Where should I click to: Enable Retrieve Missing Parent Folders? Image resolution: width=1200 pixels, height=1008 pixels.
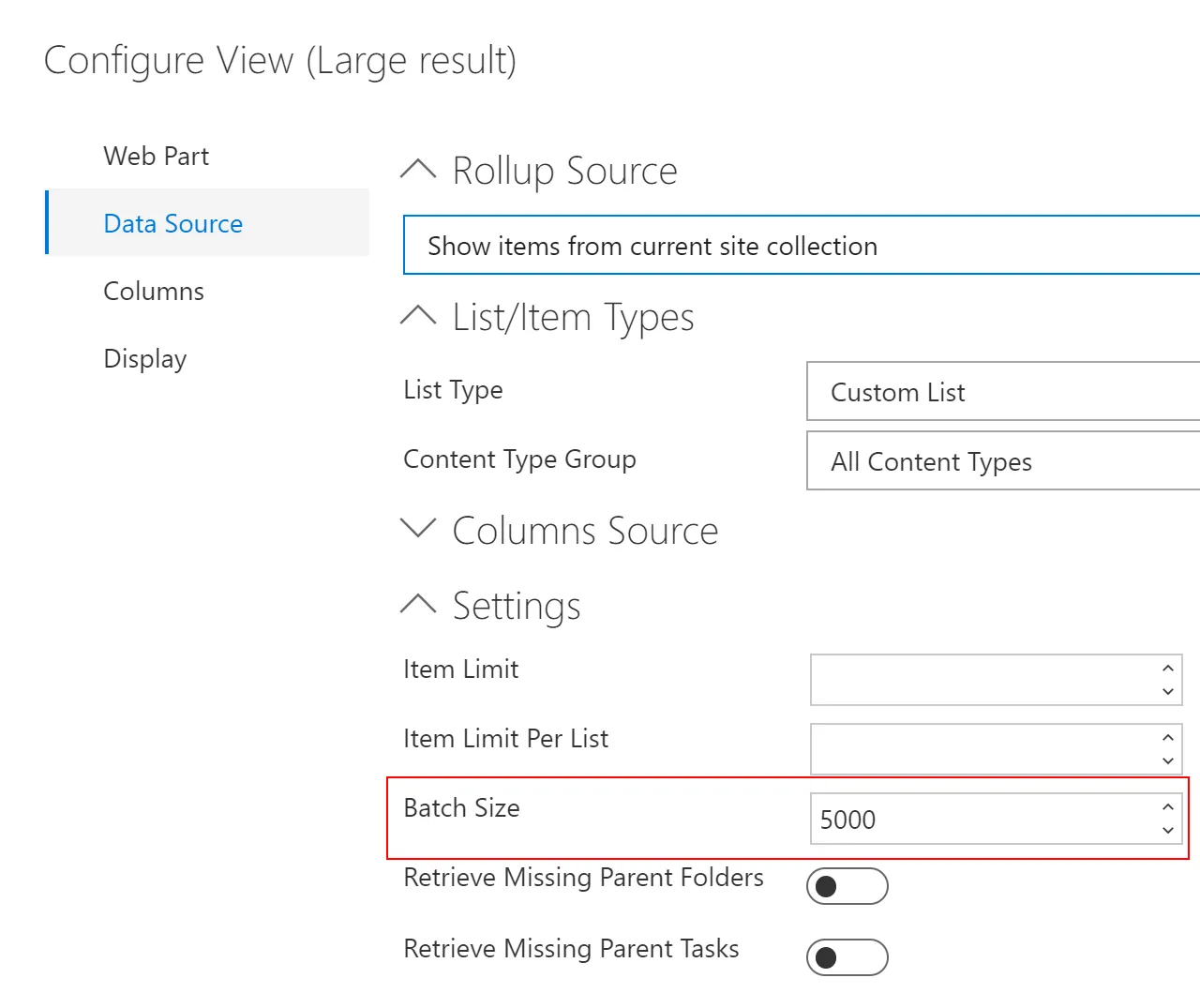click(x=847, y=885)
